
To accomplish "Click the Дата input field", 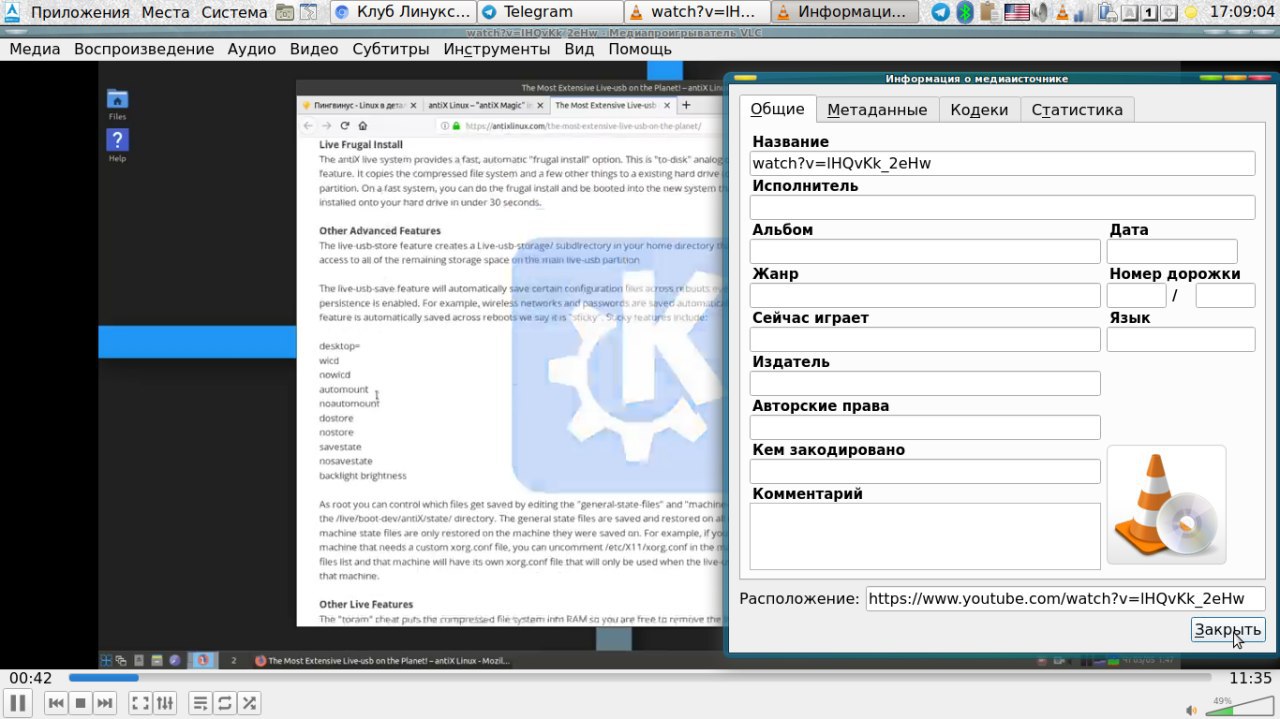I will coord(1172,251).
